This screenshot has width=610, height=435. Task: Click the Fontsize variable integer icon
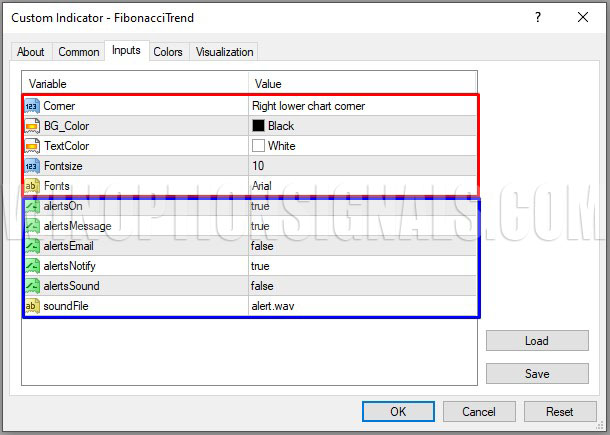(x=32, y=165)
